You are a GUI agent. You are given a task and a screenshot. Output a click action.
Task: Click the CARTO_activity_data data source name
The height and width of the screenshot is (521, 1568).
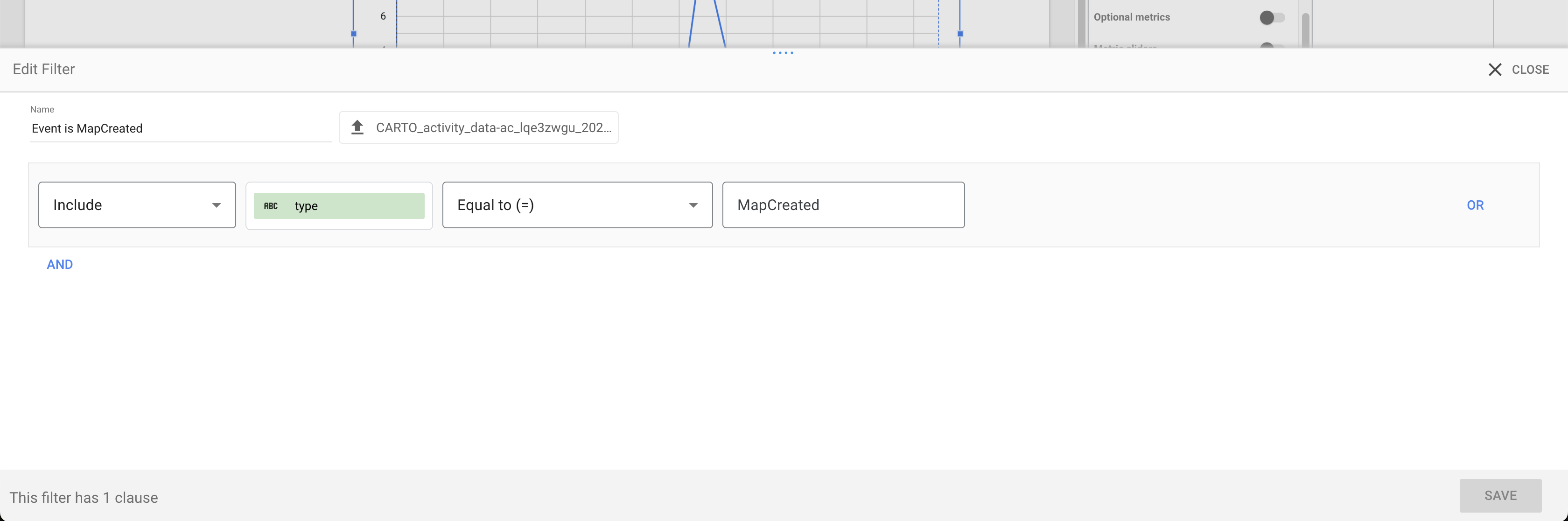coord(493,127)
